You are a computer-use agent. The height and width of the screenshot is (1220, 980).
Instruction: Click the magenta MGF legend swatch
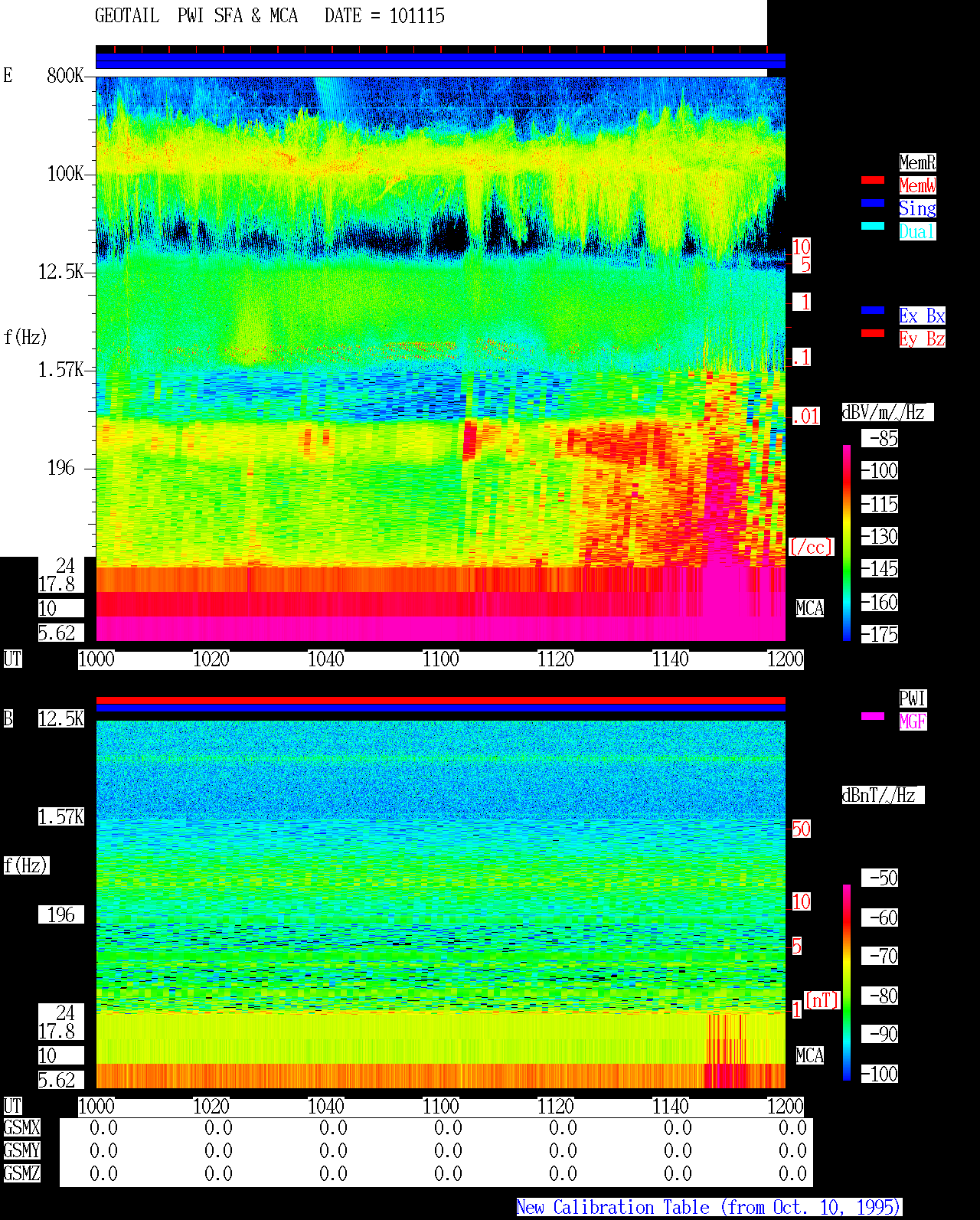tap(873, 716)
